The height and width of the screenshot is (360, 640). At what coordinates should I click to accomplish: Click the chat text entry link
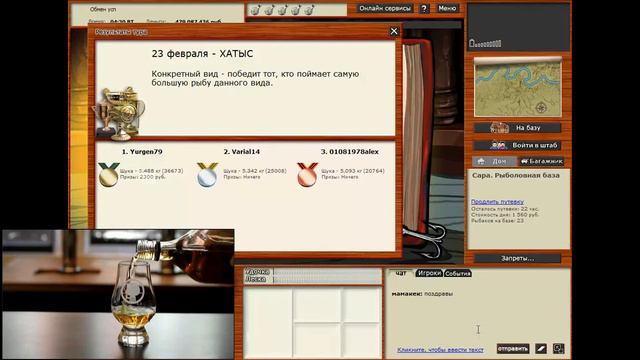tap(440, 350)
